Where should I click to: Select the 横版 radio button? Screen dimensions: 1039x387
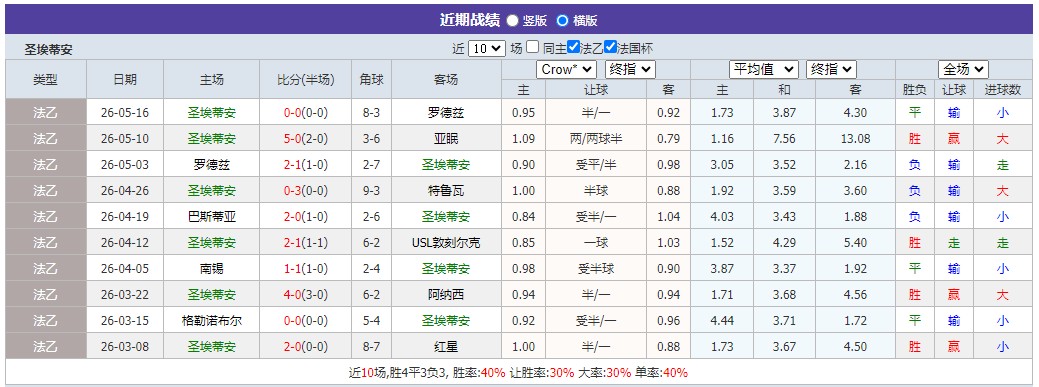[563, 21]
